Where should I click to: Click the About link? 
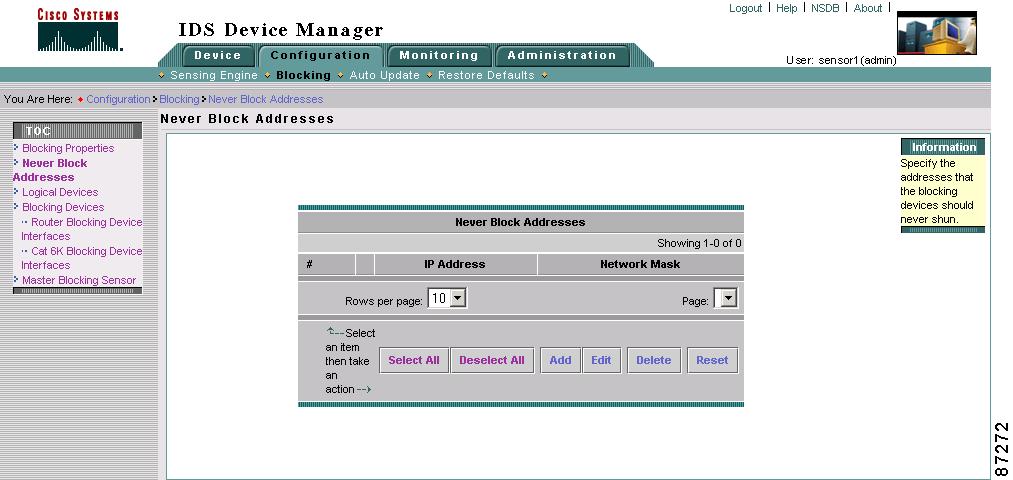pyautogui.click(x=868, y=8)
